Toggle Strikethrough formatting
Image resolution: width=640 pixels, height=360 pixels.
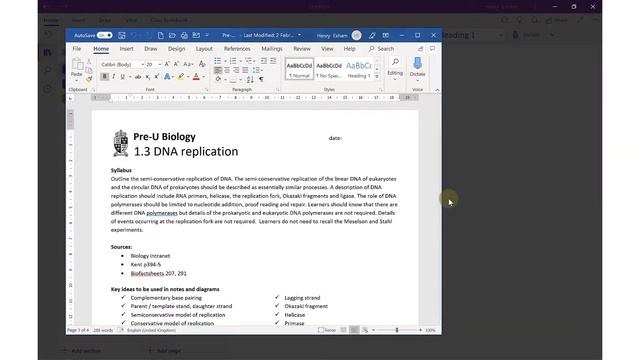pos(138,77)
